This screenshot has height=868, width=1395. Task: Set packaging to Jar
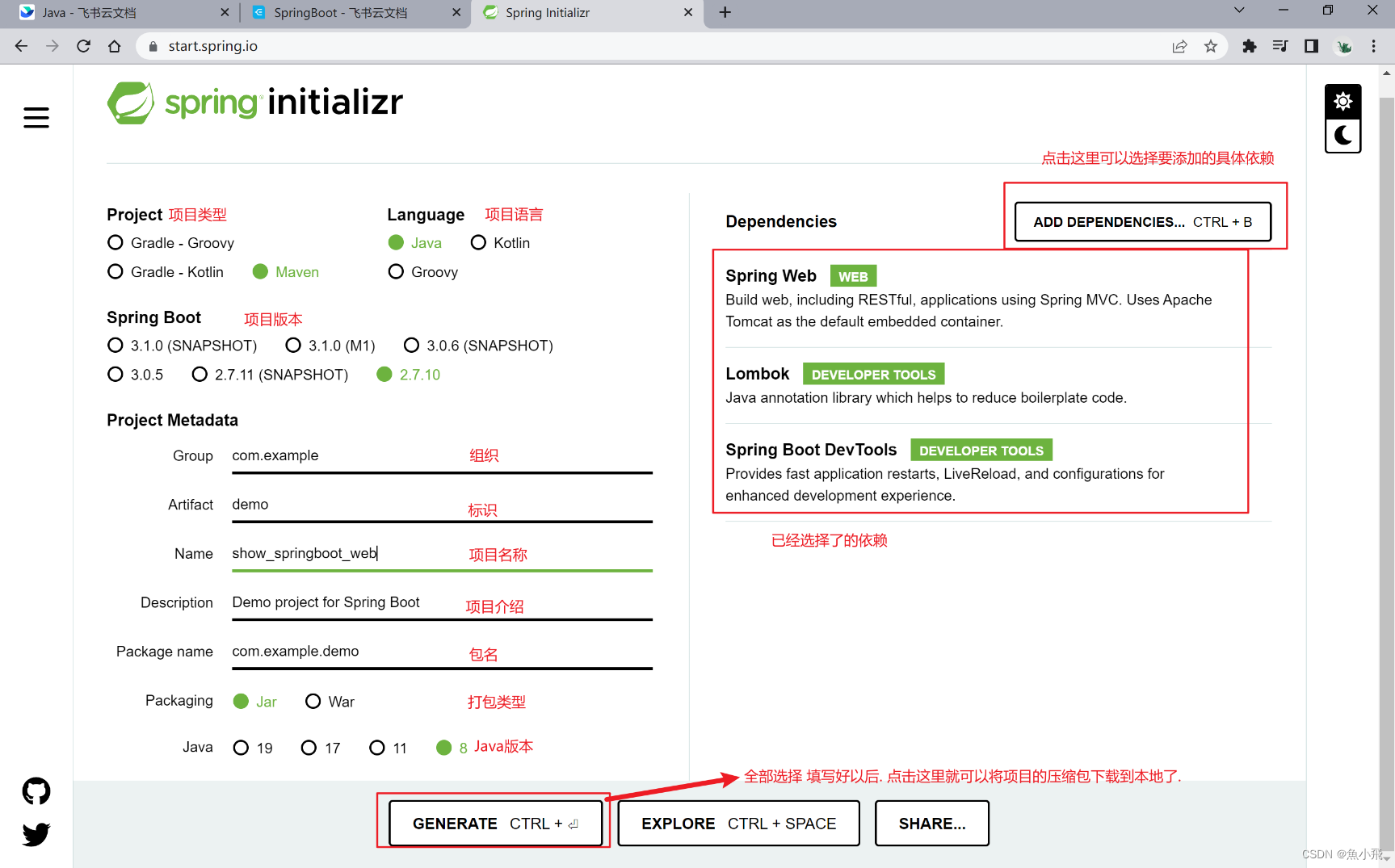(x=255, y=702)
